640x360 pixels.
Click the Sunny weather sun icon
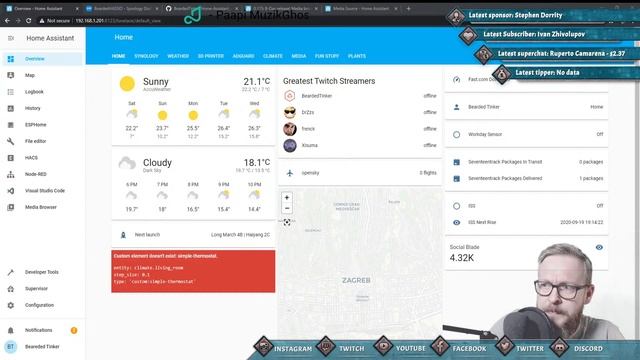point(127,84)
